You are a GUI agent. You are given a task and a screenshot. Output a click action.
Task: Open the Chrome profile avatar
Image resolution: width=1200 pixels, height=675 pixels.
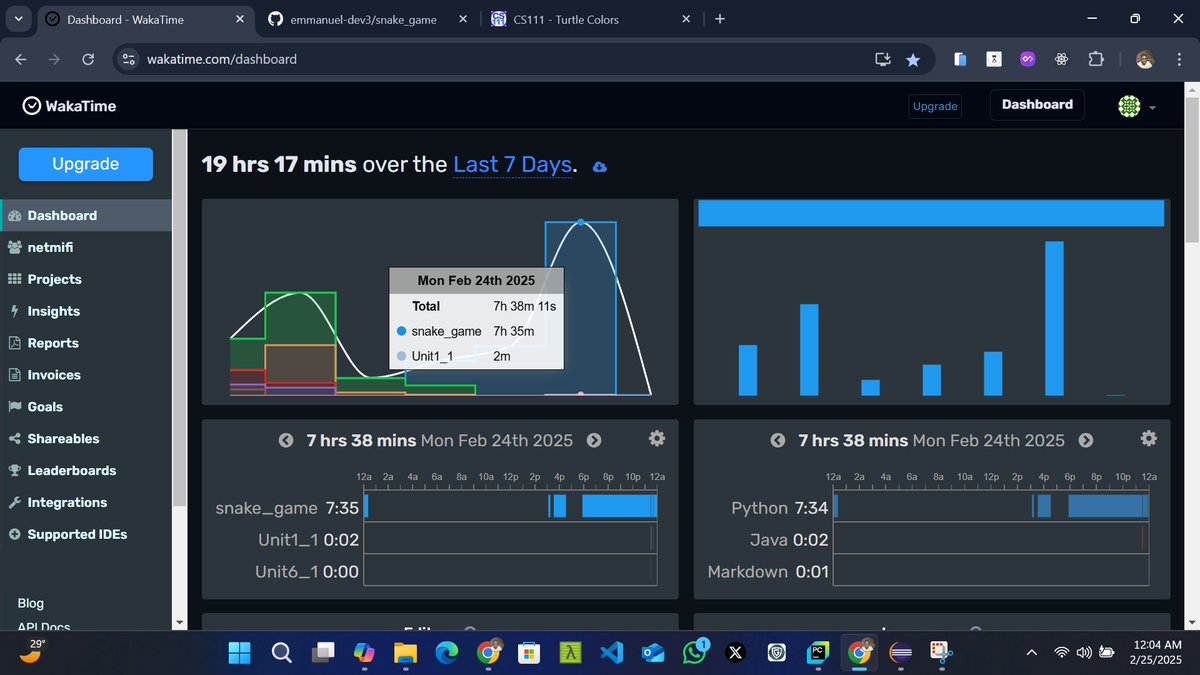(1146, 59)
